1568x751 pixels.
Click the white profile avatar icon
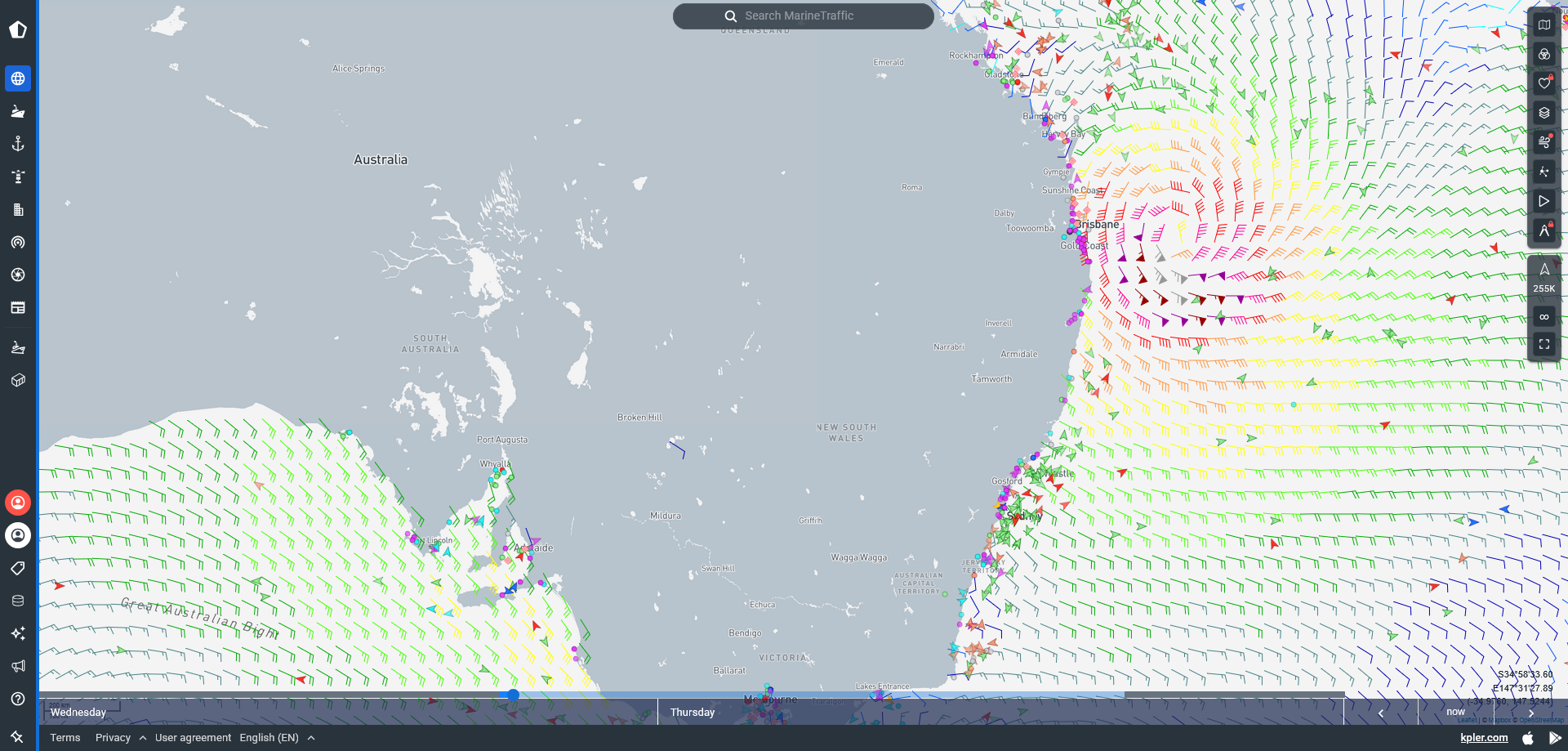pos(18,535)
